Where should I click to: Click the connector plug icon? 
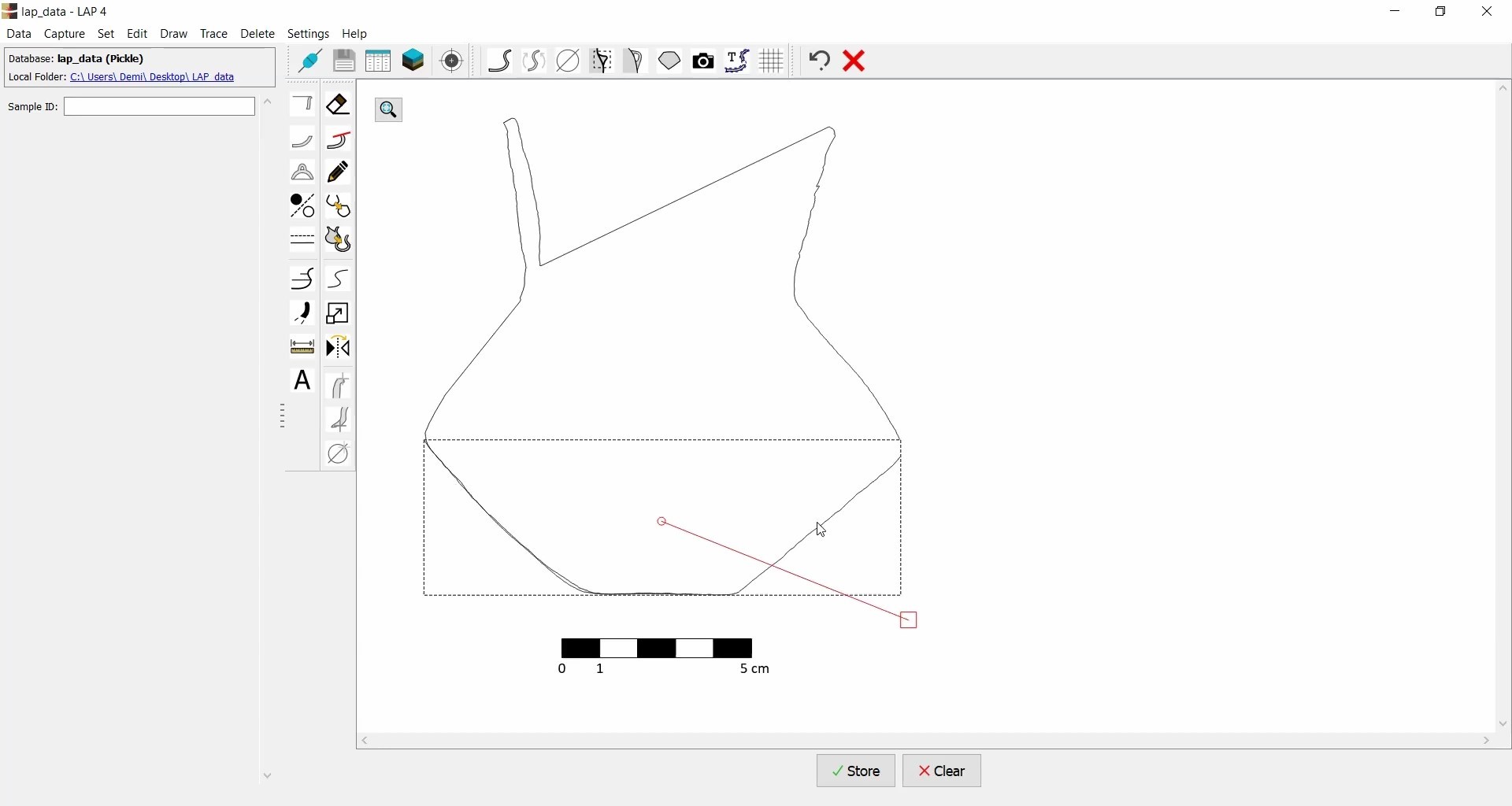(310, 61)
